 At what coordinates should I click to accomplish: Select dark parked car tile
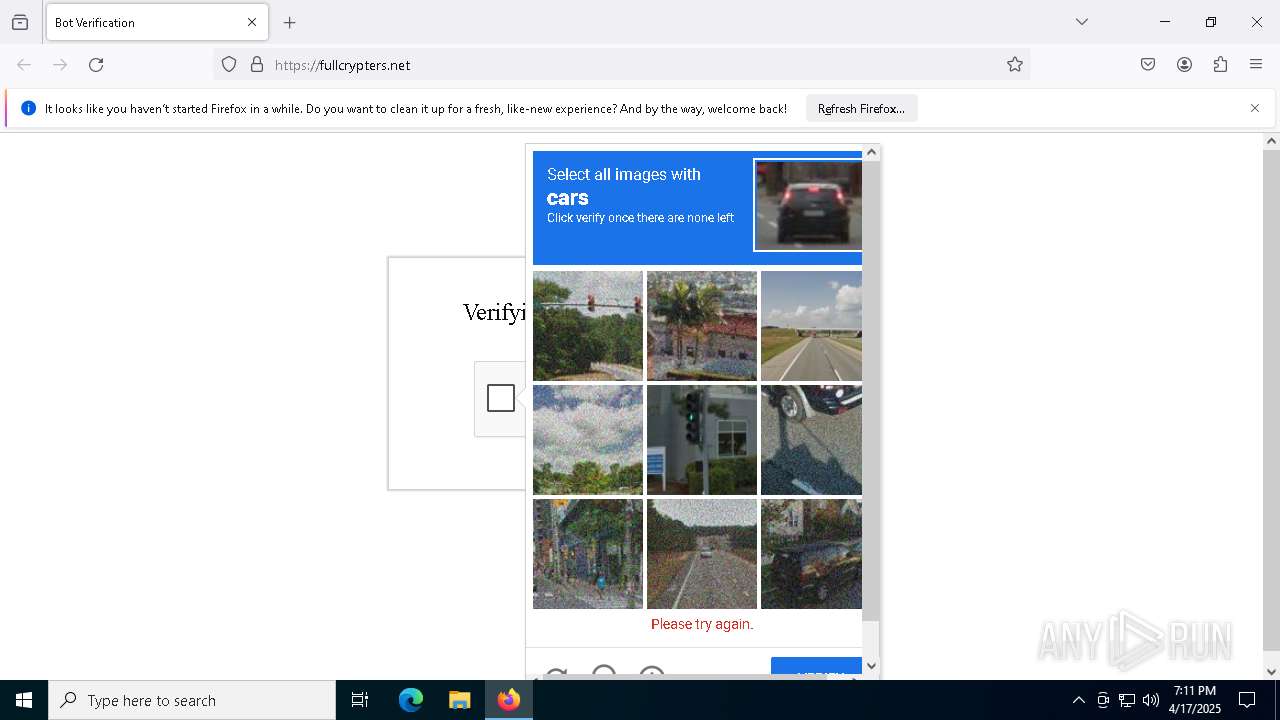(811, 554)
